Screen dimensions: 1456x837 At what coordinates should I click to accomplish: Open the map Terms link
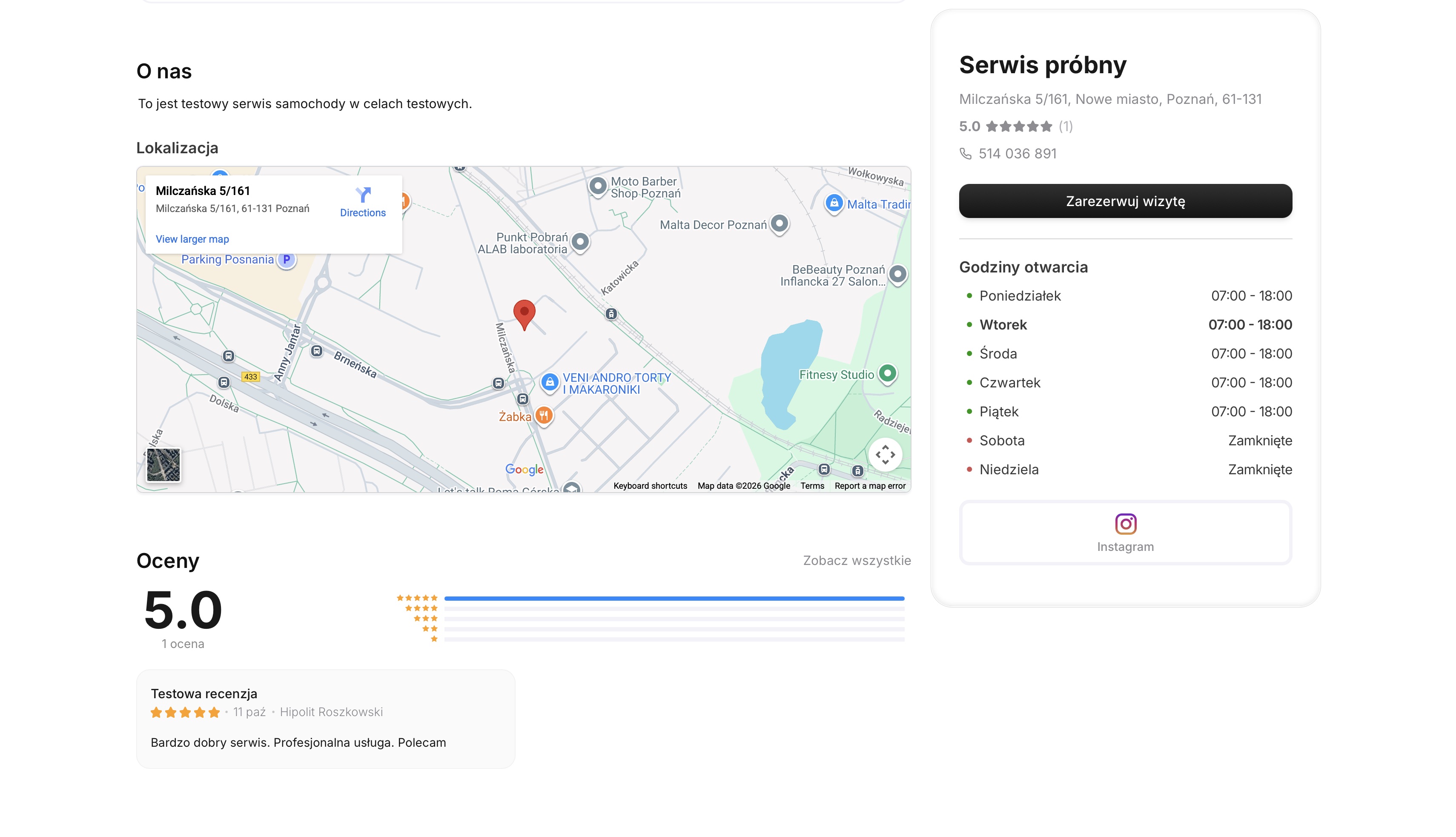click(811, 486)
